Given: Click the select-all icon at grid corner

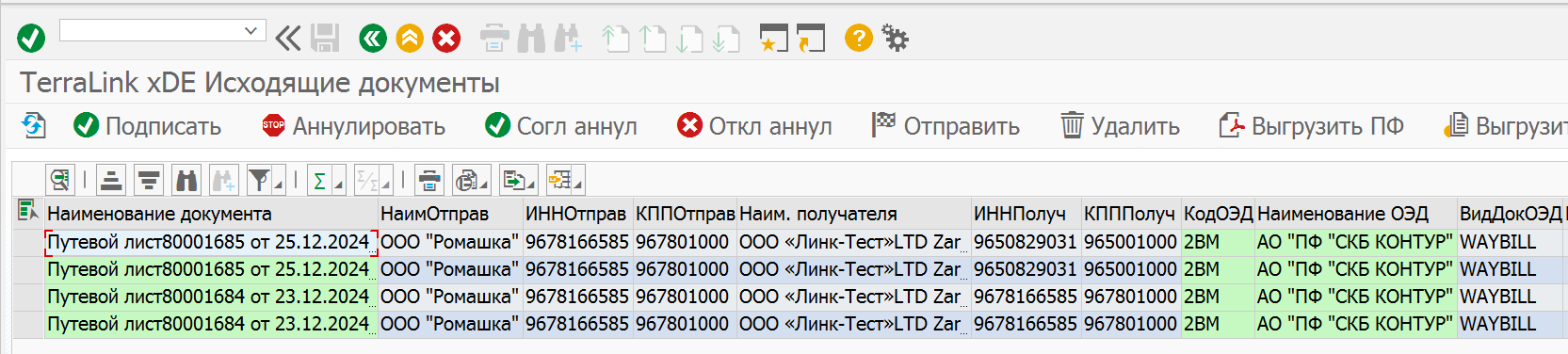Looking at the screenshot, I should 28,211.
